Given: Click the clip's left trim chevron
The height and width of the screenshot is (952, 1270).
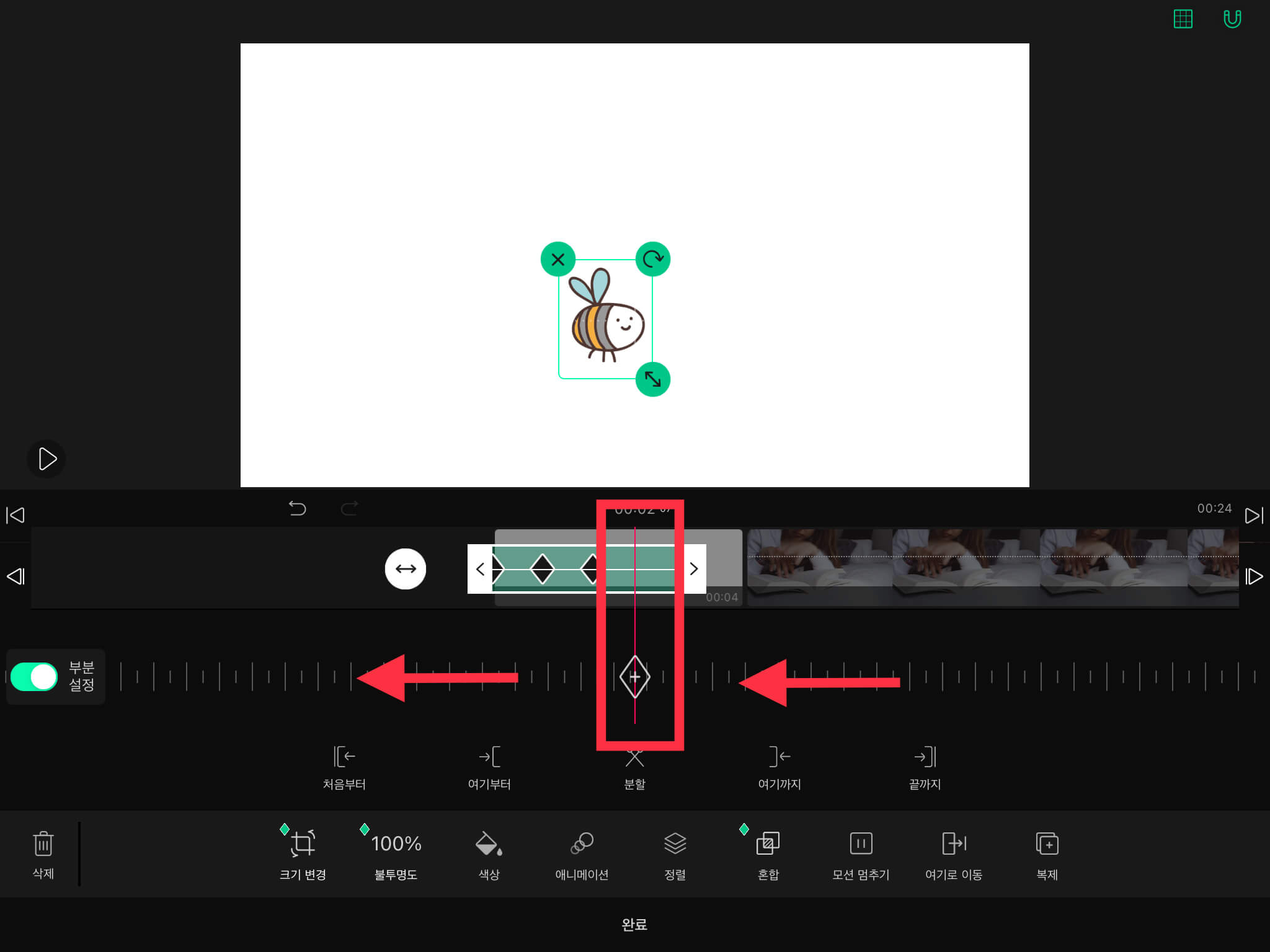Looking at the screenshot, I should click(480, 569).
